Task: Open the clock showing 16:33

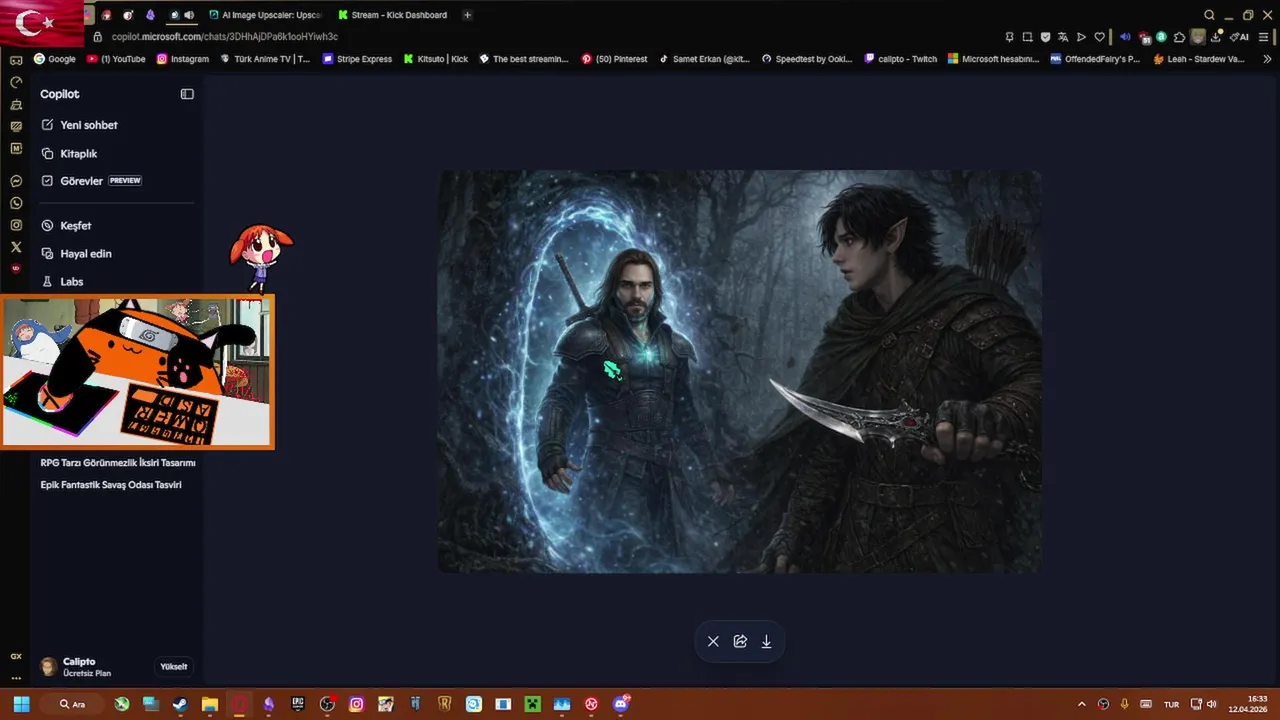Action: click(x=1248, y=704)
